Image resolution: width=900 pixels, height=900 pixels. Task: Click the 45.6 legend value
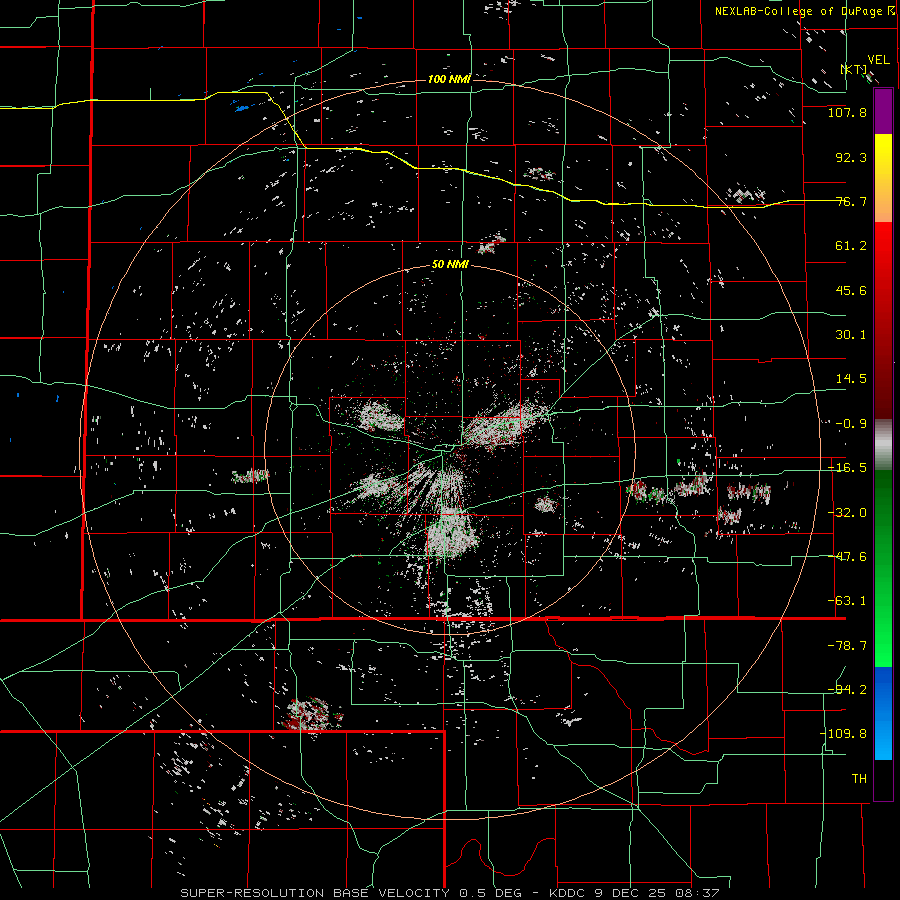click(x=851, y=290)
